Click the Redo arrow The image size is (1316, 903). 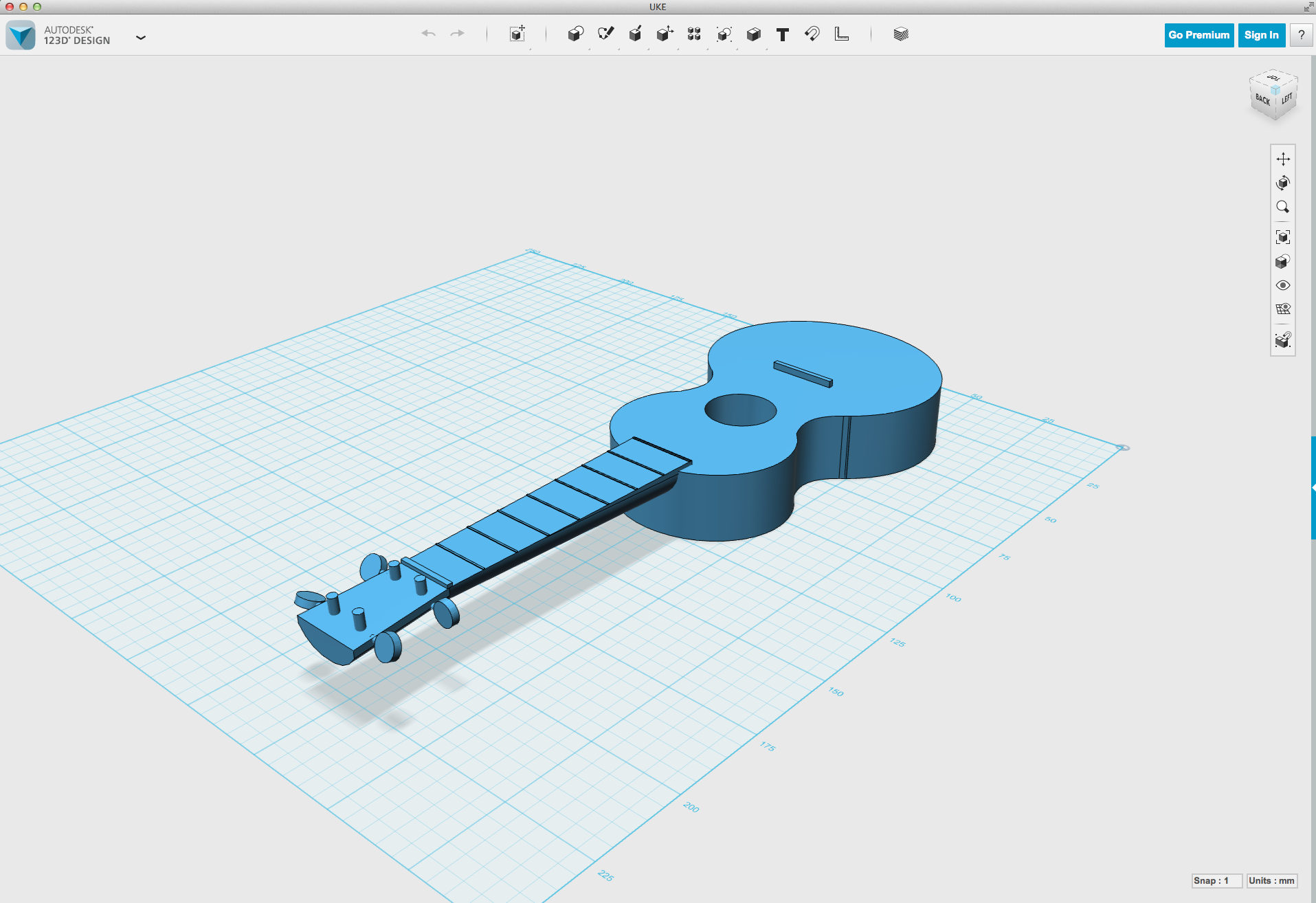coord(457,34)
